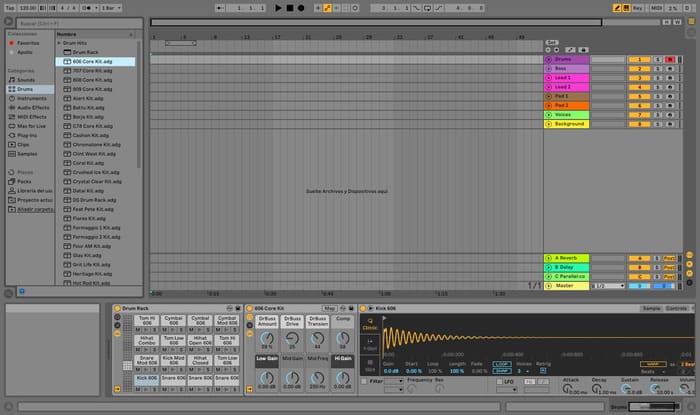Toggle browser preview headphone button
The width and height of the screenshot is (700, 415).
point(22,291)
